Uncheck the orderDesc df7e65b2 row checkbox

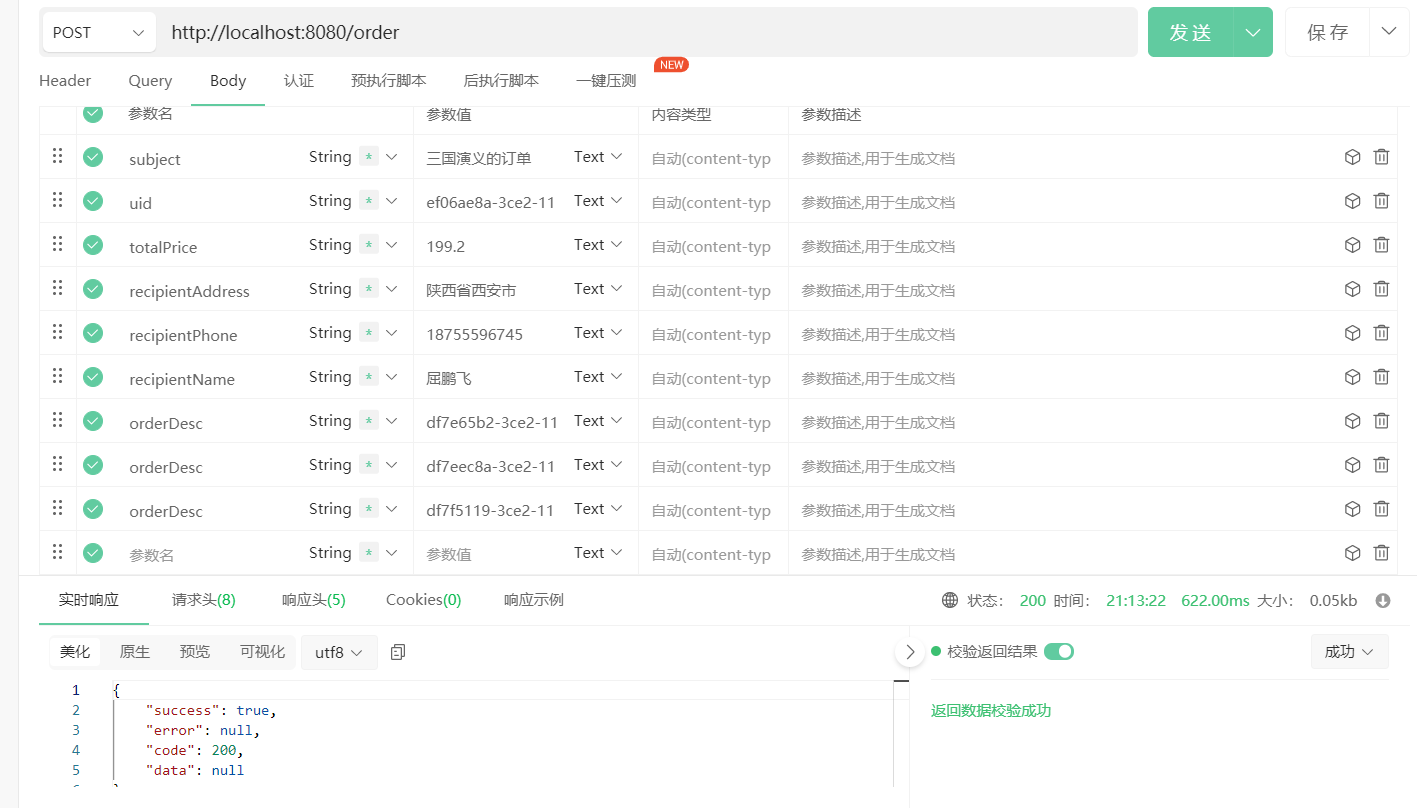coord(93,421)
